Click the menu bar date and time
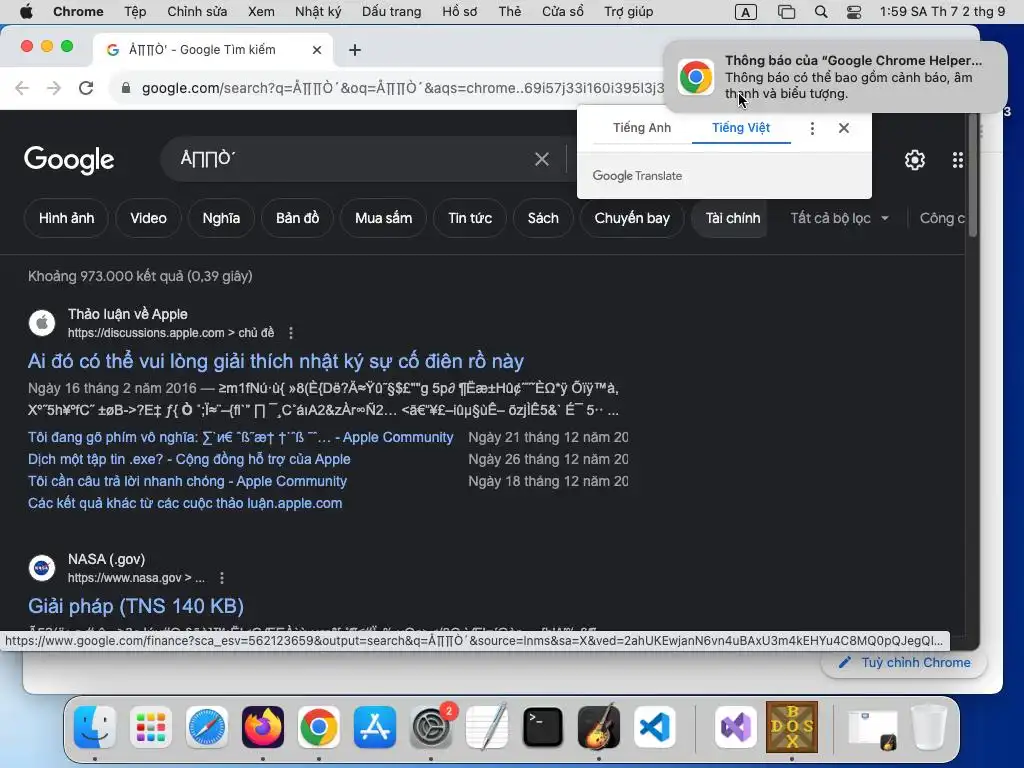The image size is (1024, 768). pos(942,12)
